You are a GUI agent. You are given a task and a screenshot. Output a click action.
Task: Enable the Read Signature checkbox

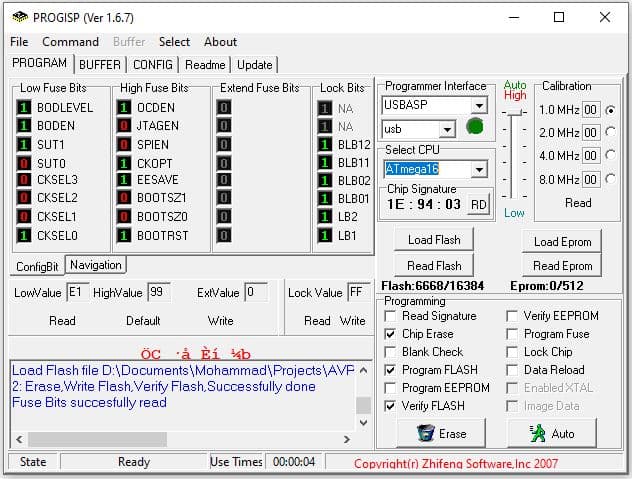[x=391, y=316]
